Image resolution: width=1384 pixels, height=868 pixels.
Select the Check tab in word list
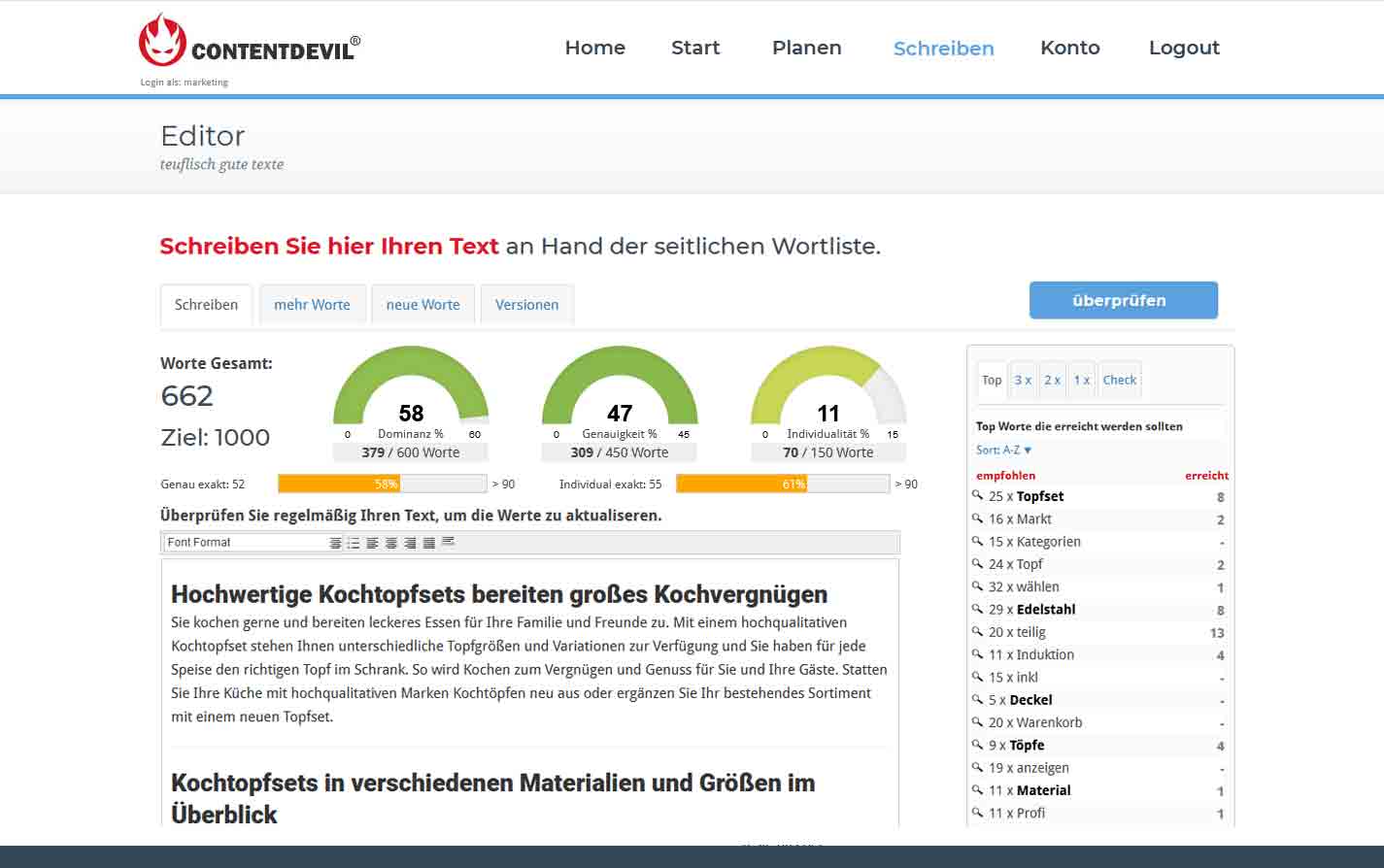[1119, 381]
